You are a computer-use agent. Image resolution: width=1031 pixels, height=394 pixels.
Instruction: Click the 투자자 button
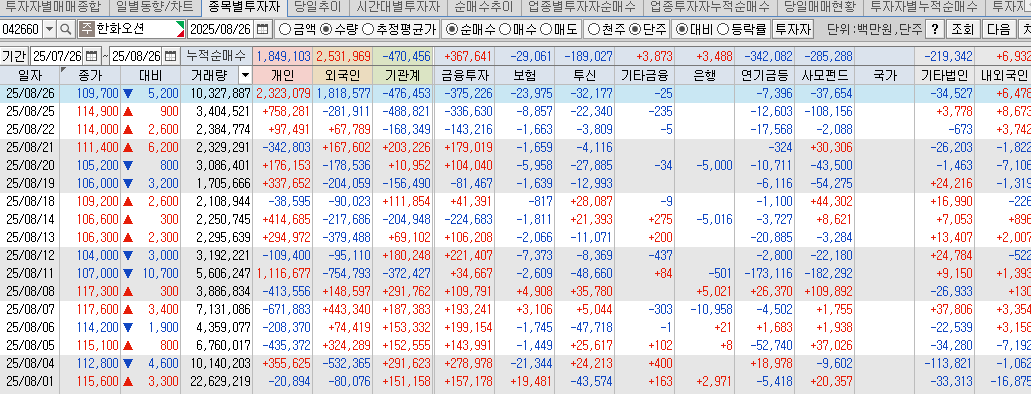point(792,30)
